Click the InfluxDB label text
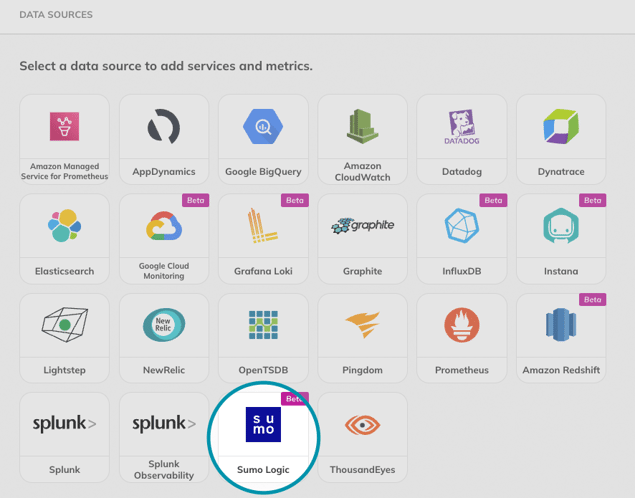635x498 pixels. pos(462,271)
